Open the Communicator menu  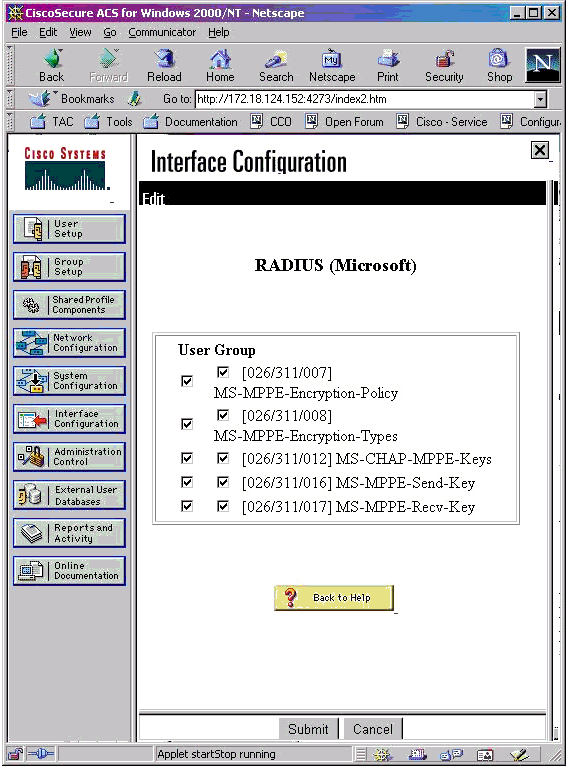tap(162, 33)
